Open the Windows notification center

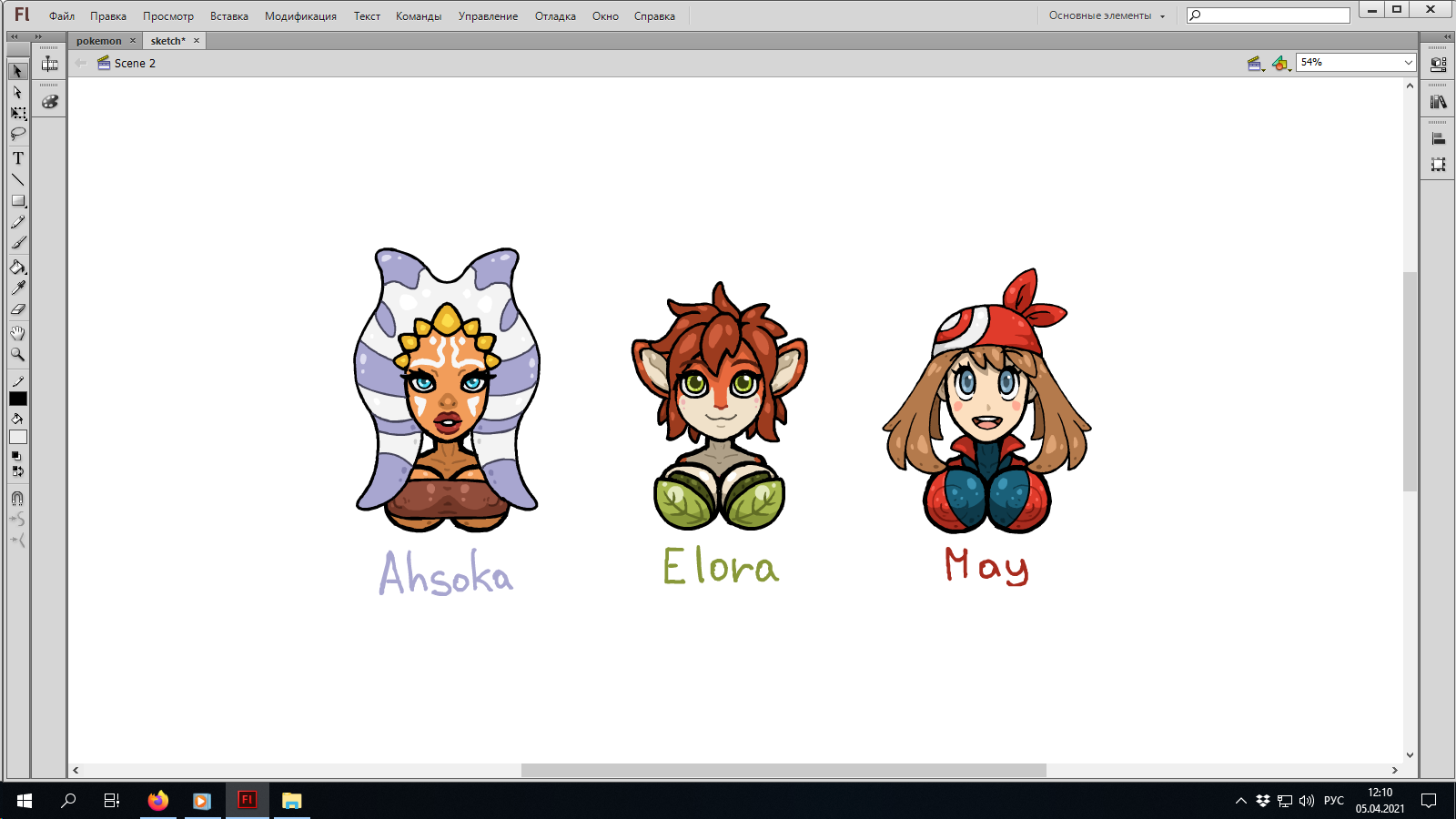tap(1430, 801)
